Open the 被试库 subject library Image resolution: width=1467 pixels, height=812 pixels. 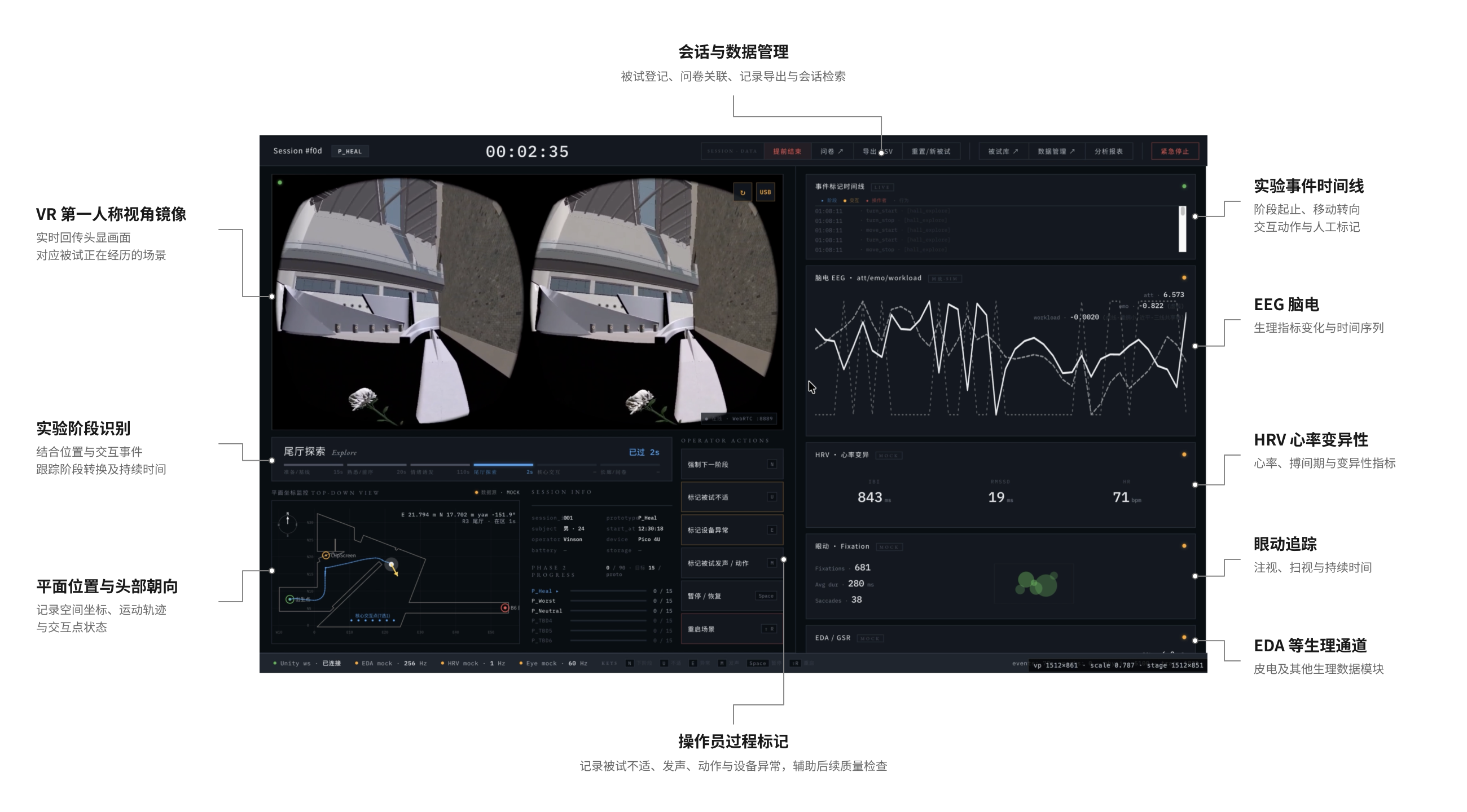1002,151
